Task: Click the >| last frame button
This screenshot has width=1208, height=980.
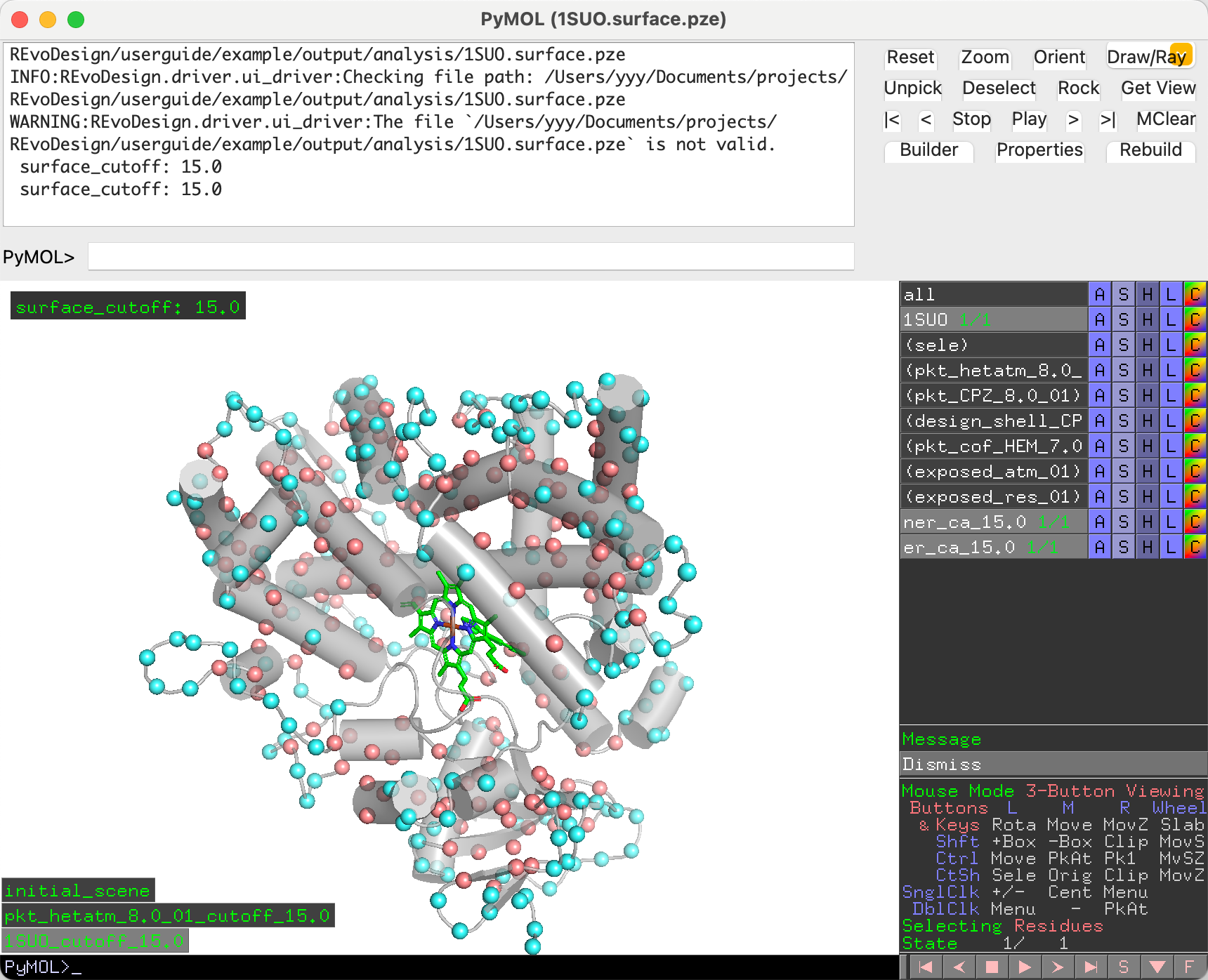Action: pyautogui.click(x=1108, y=119)
